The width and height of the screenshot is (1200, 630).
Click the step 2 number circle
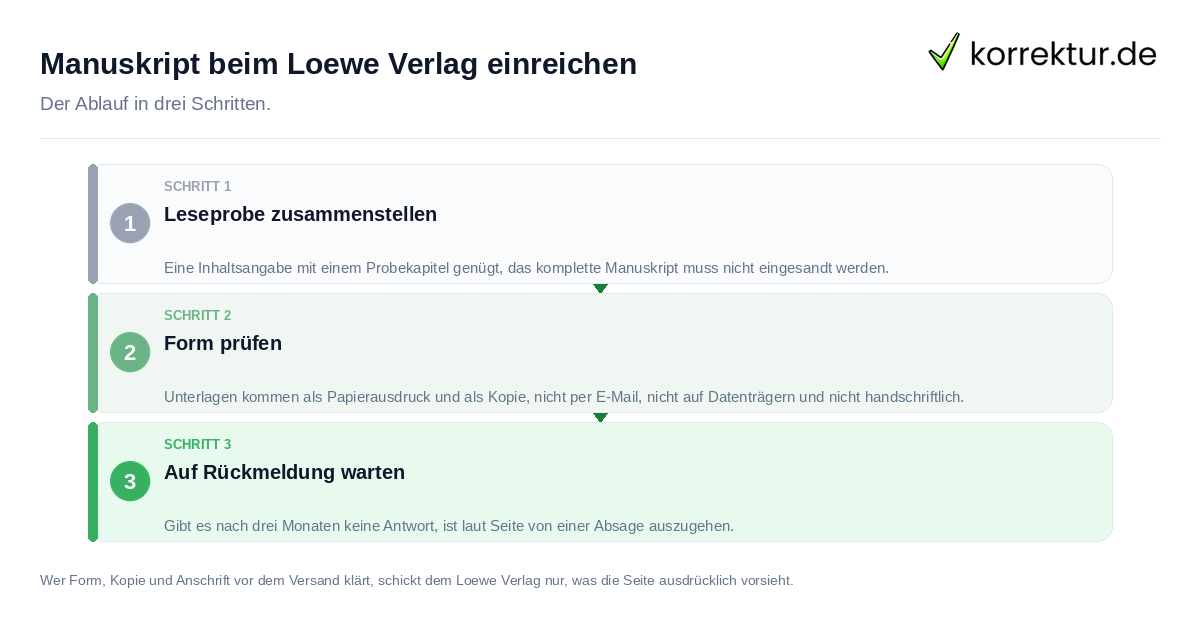pos(130,352)
